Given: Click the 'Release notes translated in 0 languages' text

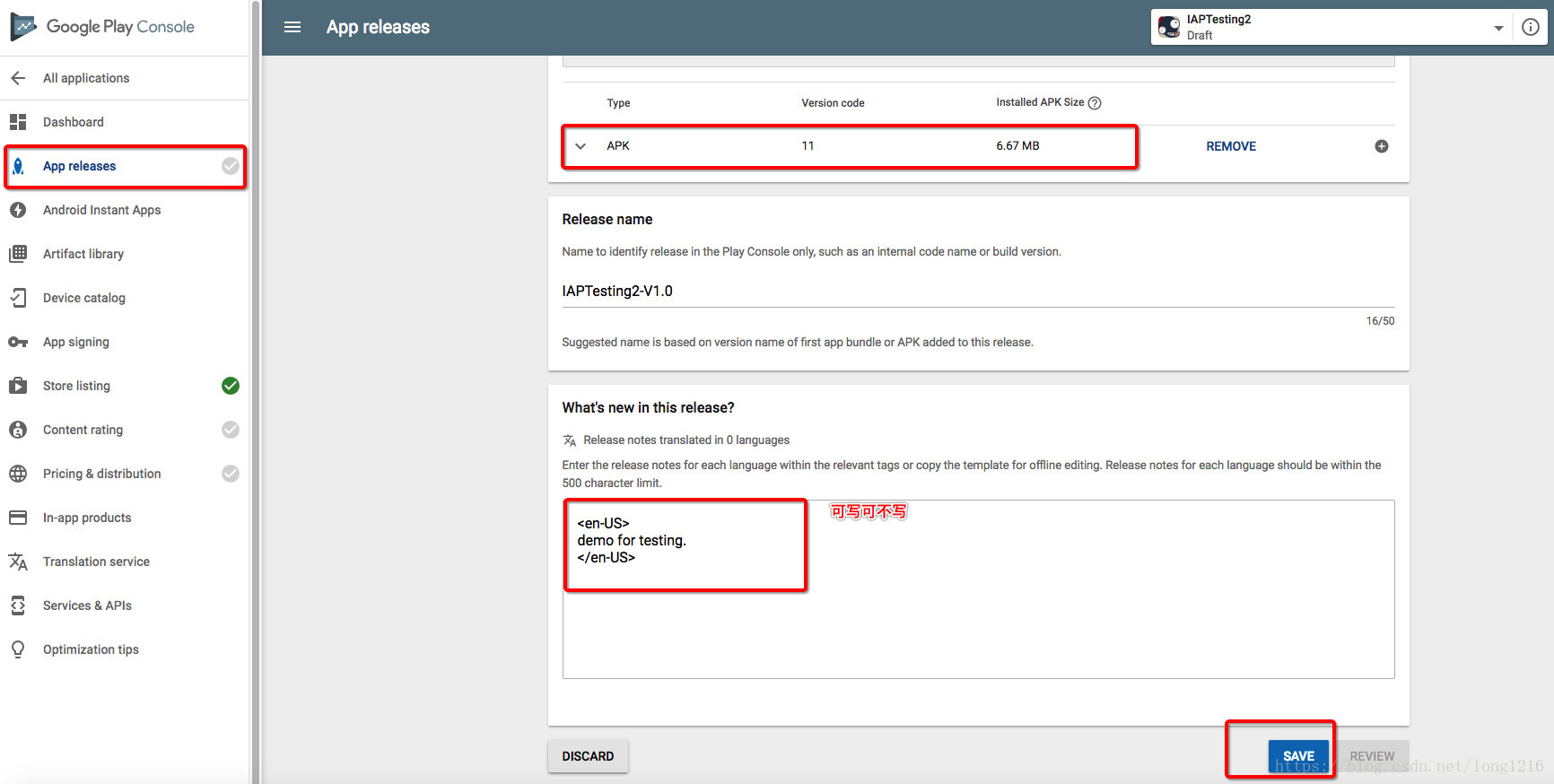Looking at the screenshot, I should pos(686,440).
